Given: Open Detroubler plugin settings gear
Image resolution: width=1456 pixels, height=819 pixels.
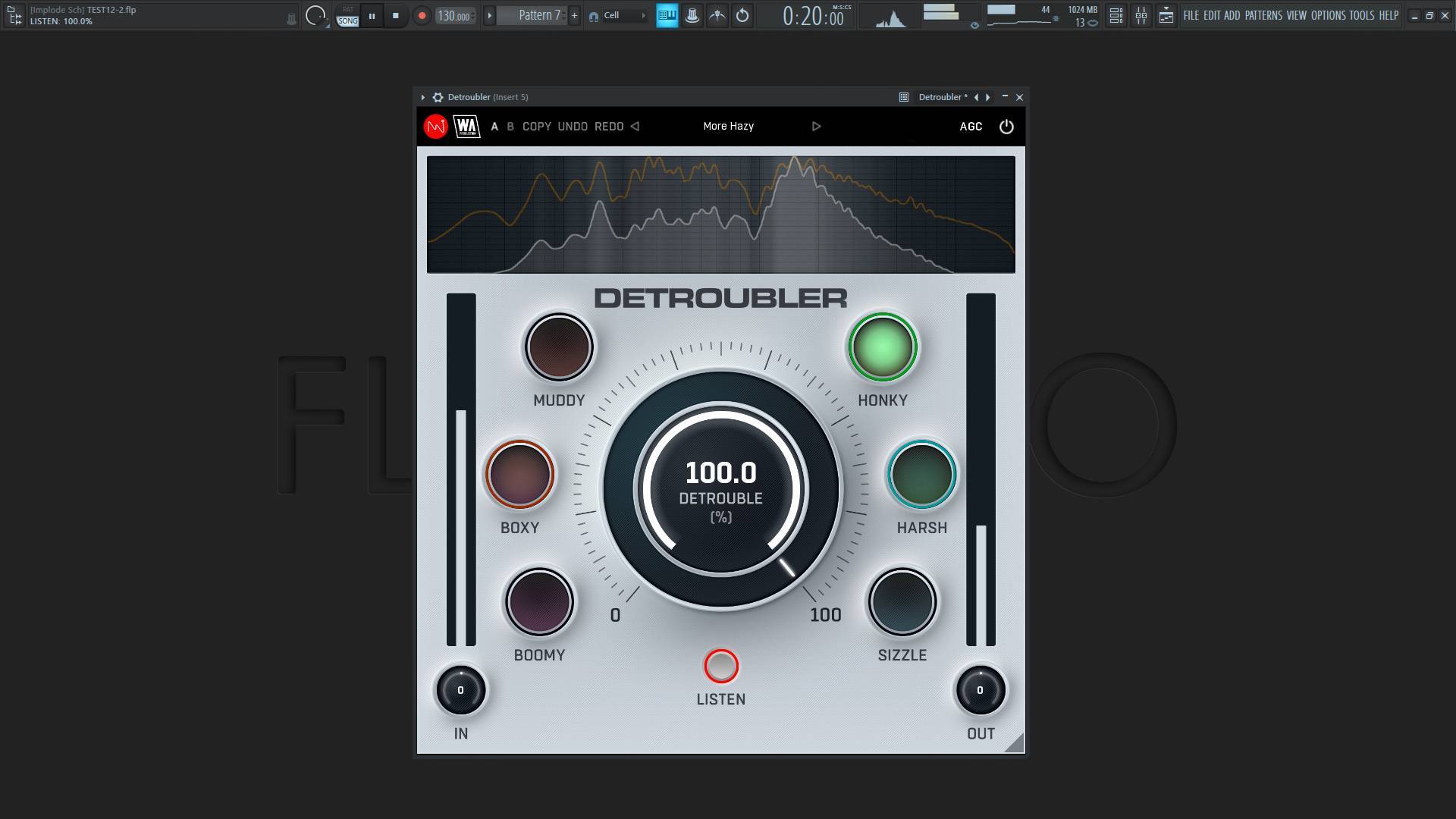Looking at the screenshot, I should 438,97.
